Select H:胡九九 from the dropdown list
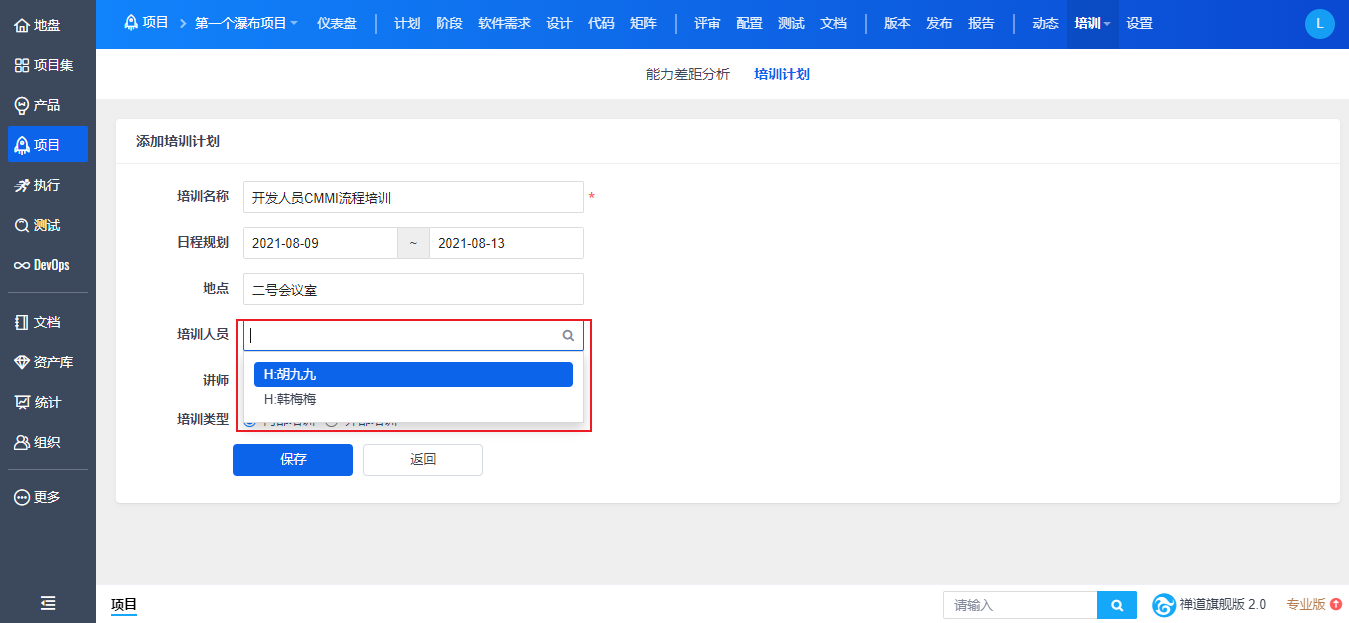The width and height of the screenshot is (1349, 623). pos(413,374)
